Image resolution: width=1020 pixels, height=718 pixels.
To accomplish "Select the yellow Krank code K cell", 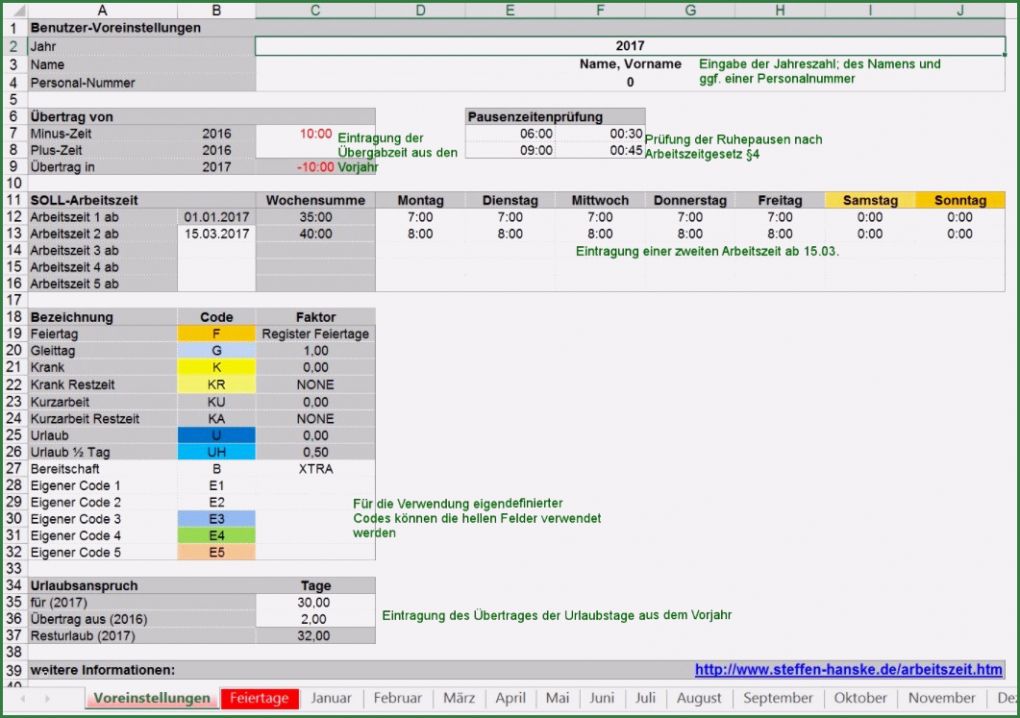I will 216,368.
